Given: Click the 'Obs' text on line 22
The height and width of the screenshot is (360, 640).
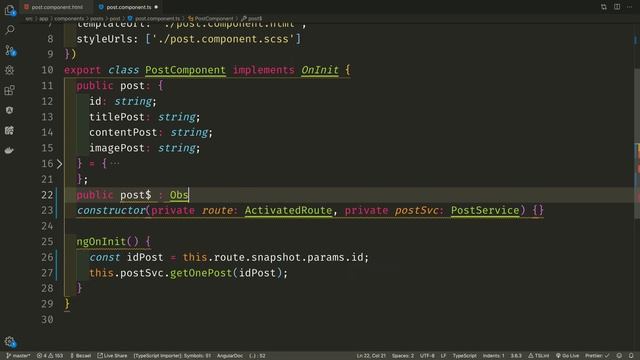Looking at the screenshot, I should pos(179,195).
